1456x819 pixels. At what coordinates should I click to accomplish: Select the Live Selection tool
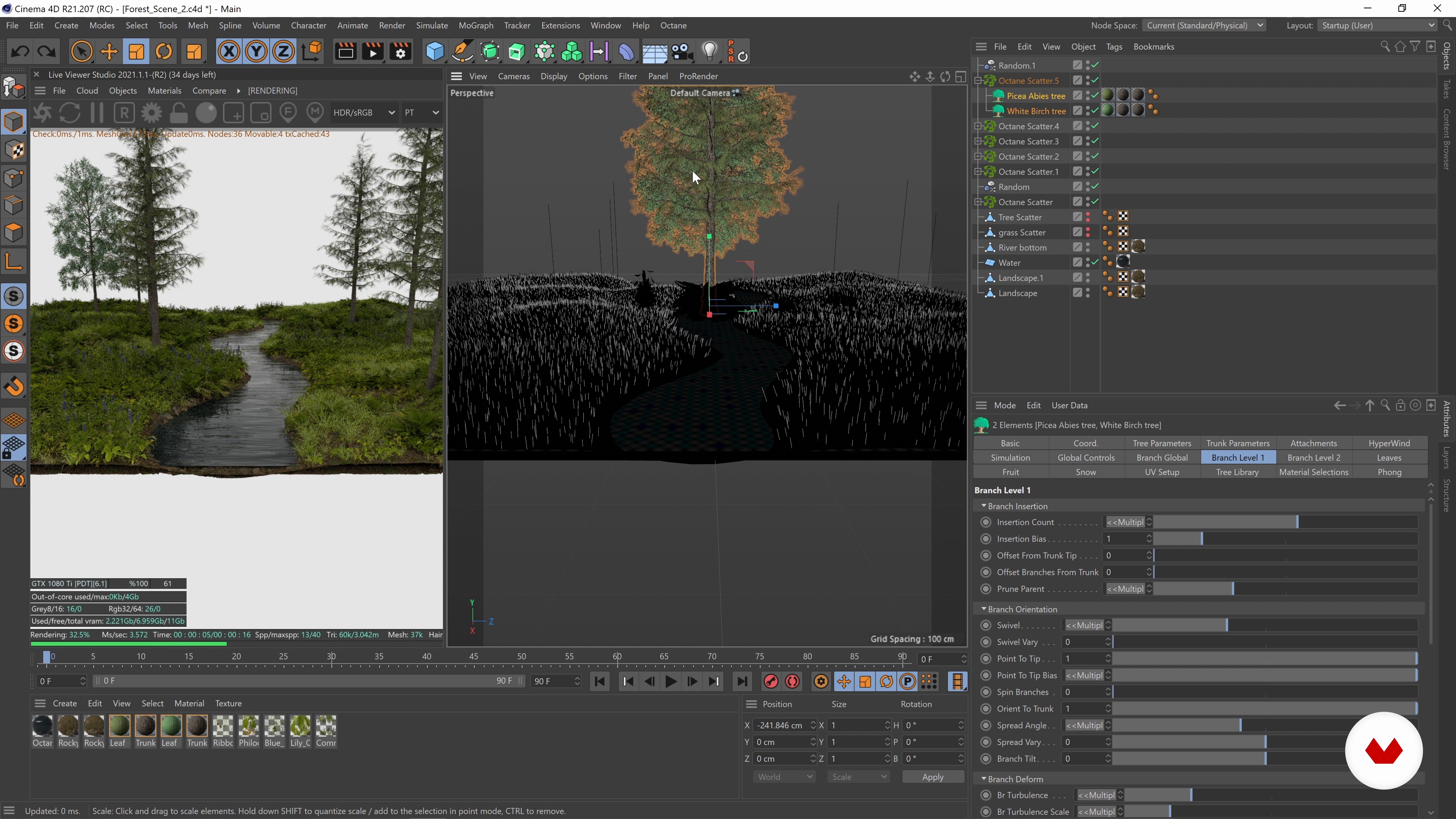pyautogui.click(x=82, y=52)
